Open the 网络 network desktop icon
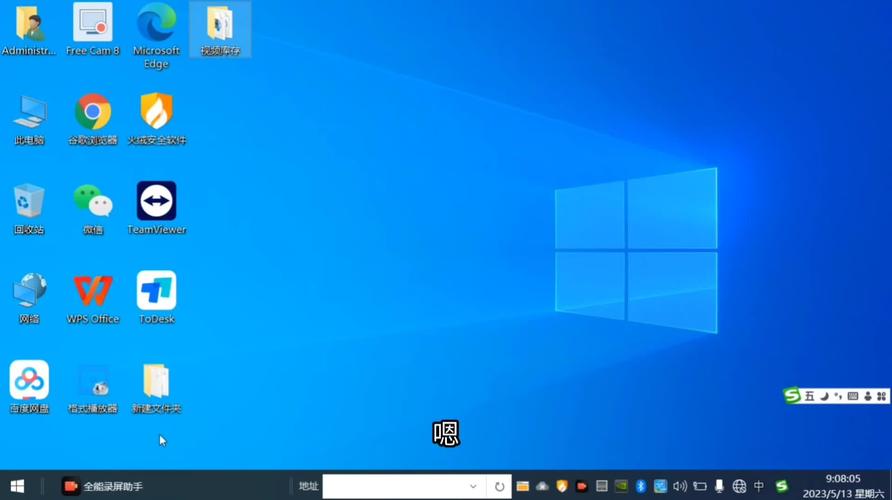The image size is (892, 500). [29, 299]
